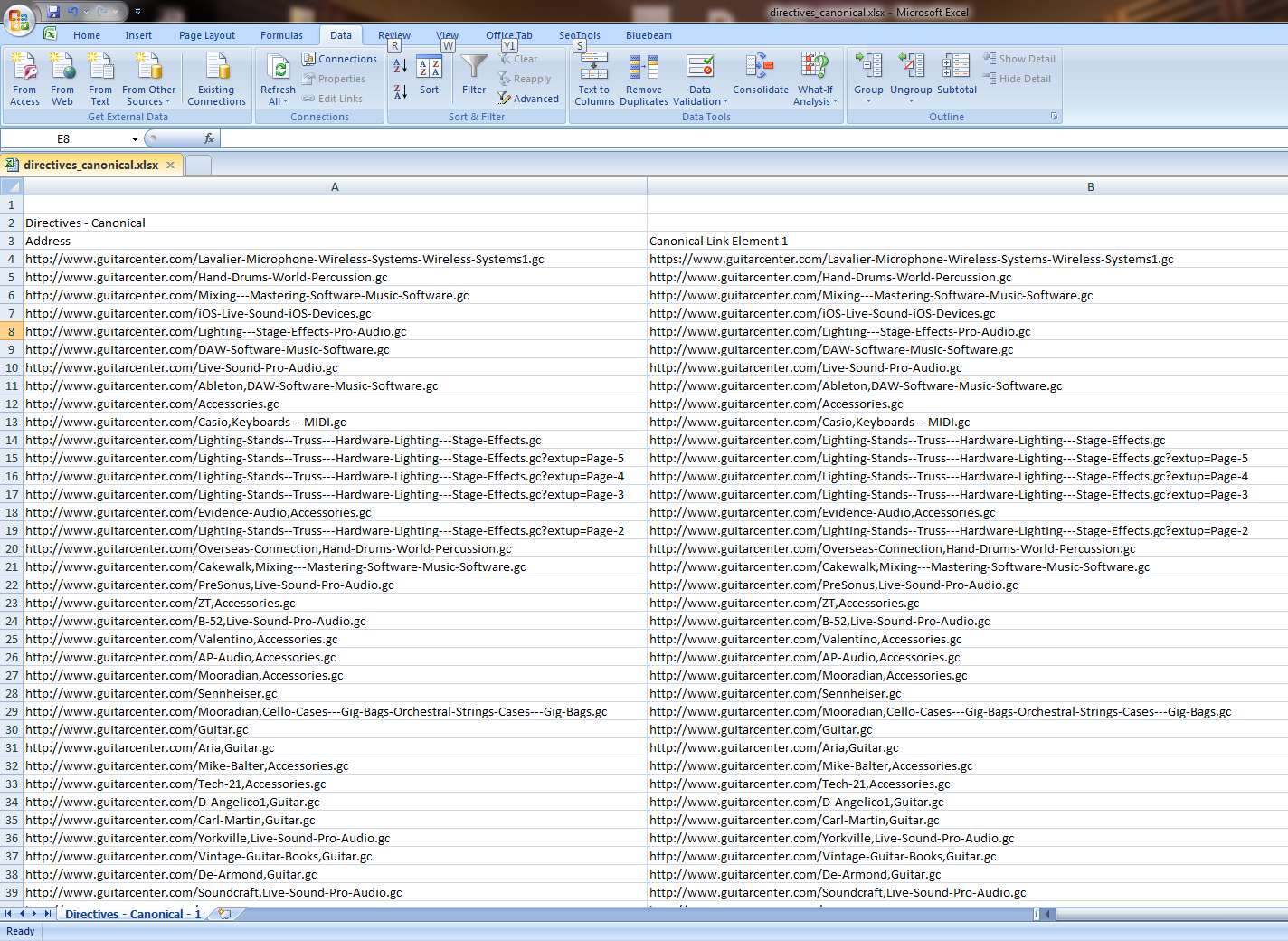The width and height of the screenshot is (1288, 941).
Task: Import data From Access
Action: (x=24, y=80)
